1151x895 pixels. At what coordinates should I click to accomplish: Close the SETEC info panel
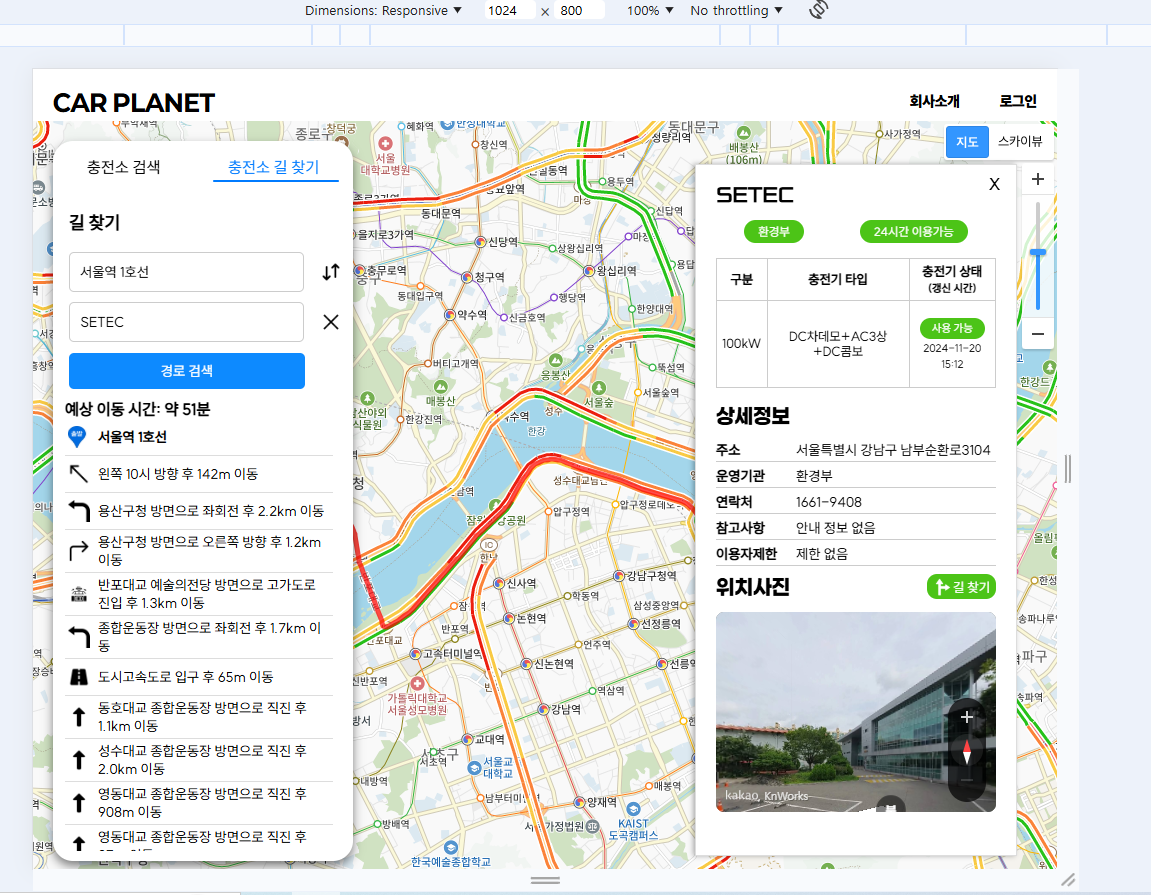(994, 184)
